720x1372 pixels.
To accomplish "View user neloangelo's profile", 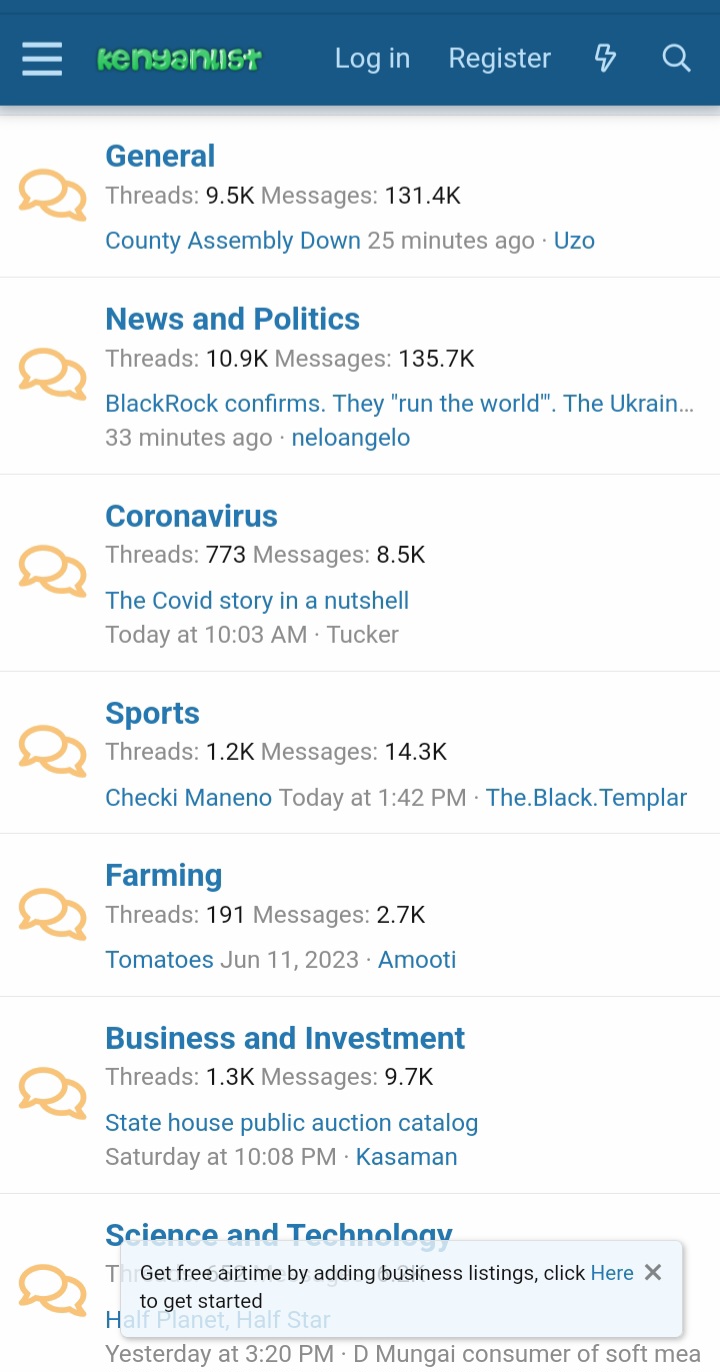I will click(350, 438).
